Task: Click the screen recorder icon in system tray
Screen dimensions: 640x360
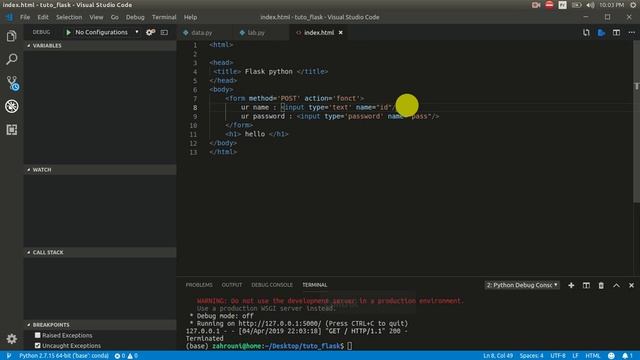Action: pyautogui.click(x=536, y=5)
